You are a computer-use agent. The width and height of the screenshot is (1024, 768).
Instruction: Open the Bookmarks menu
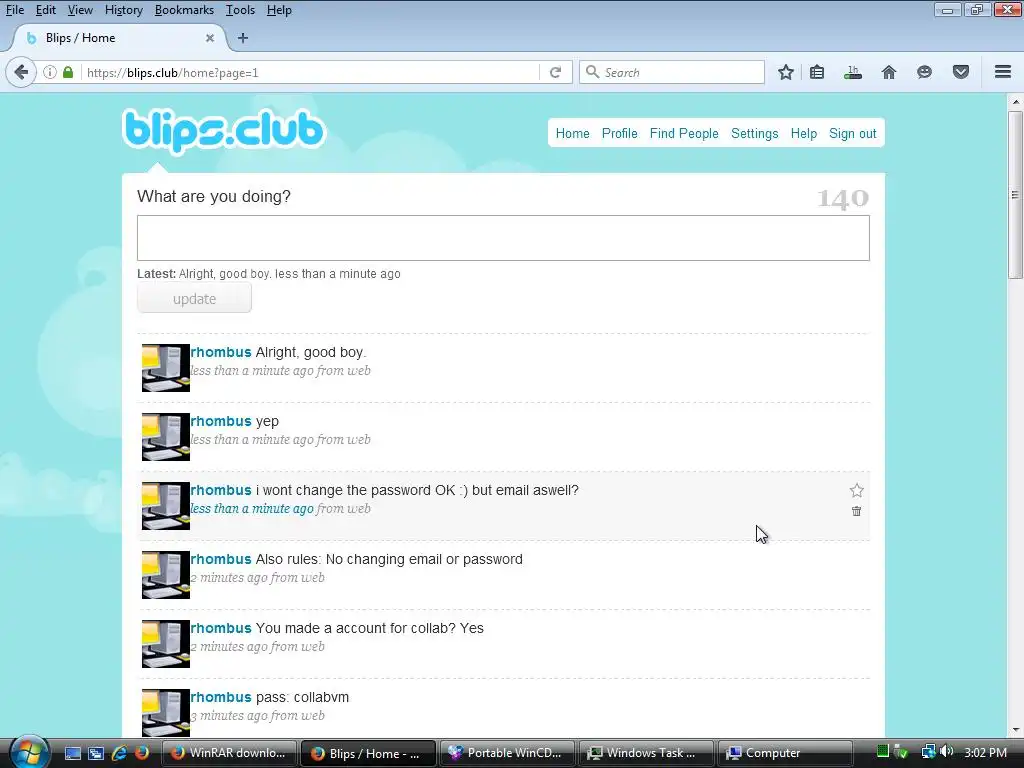184,10
